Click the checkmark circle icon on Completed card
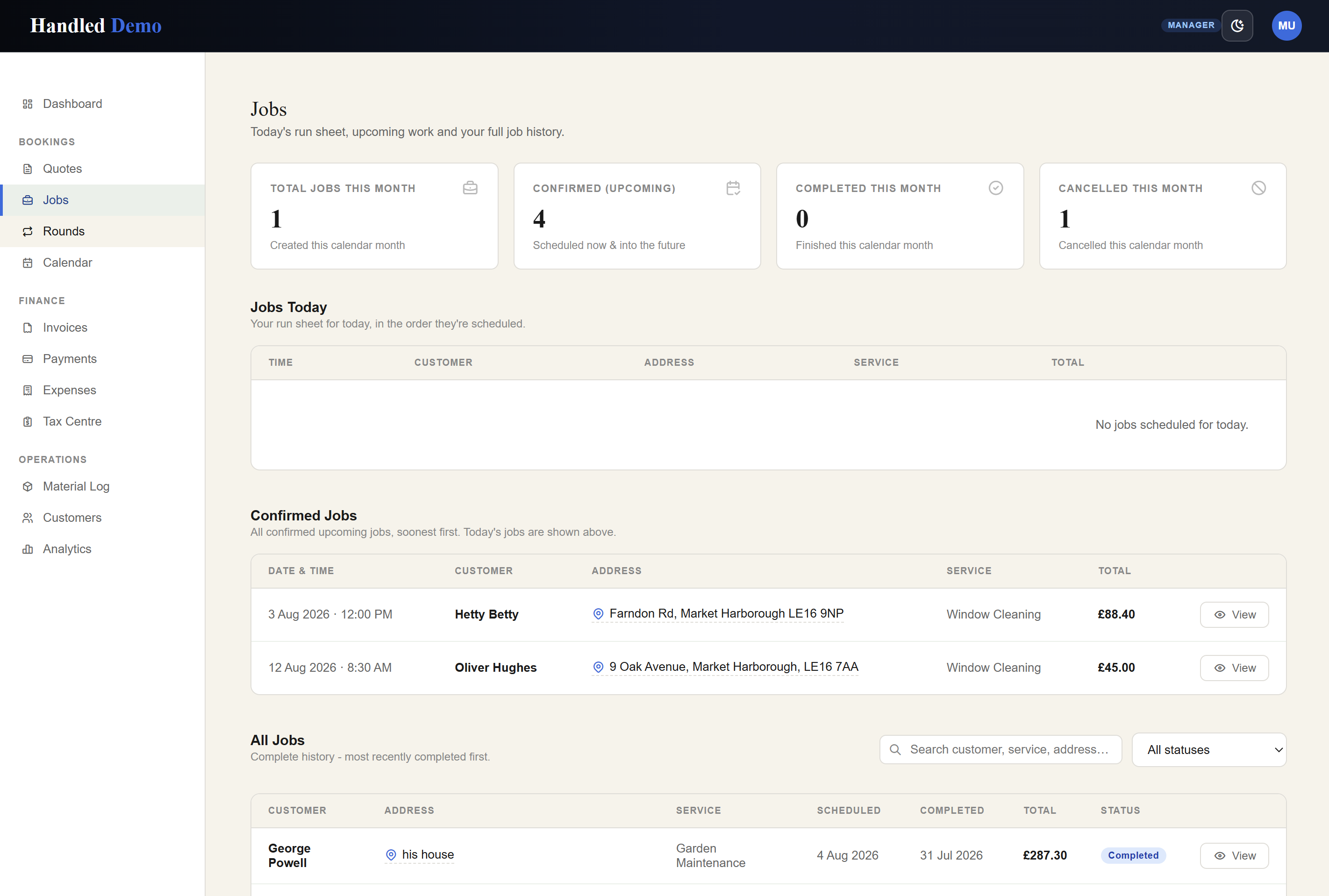The height and width of the screenshot is (896, 1329). tap(996, 188)
